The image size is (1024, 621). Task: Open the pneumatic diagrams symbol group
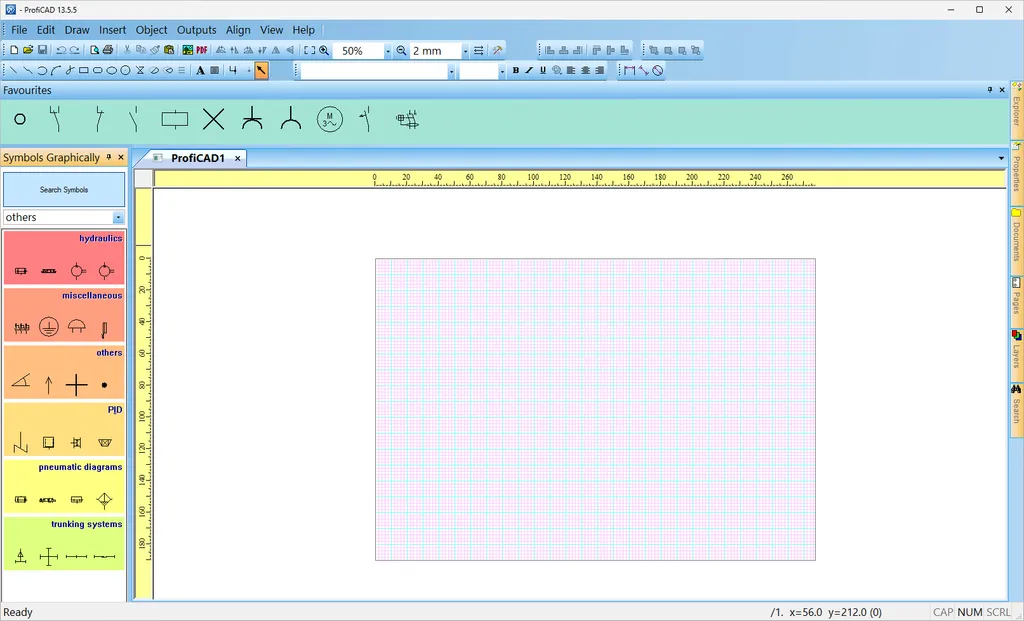64,486
